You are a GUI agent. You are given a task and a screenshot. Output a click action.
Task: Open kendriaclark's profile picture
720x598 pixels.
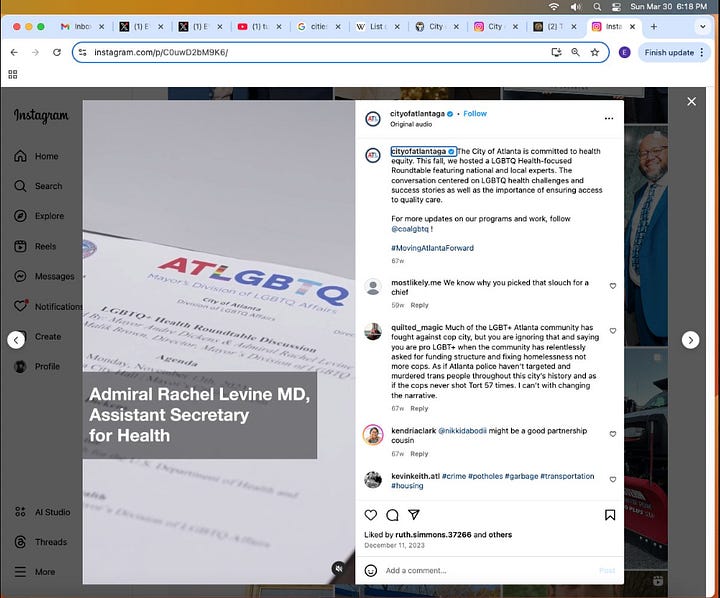pos(373,434)
